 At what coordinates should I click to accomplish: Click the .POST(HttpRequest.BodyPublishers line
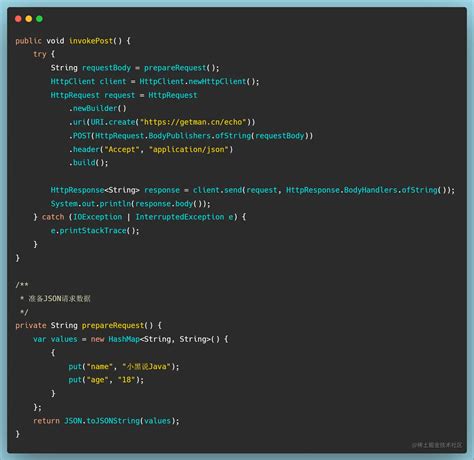[191, 136]
